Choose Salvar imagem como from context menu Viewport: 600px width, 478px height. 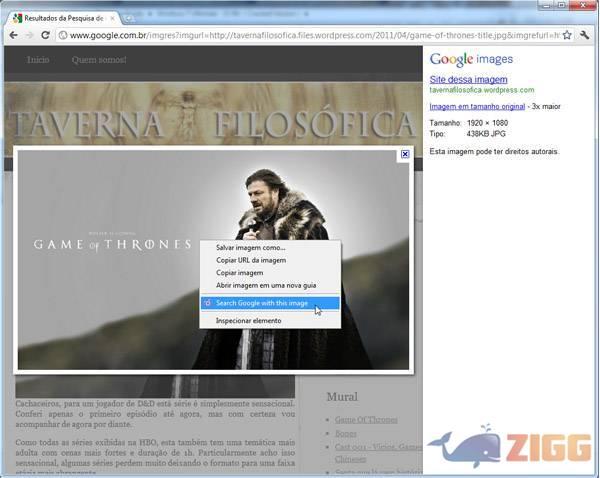pyautogui.click(x=251, y=247)
